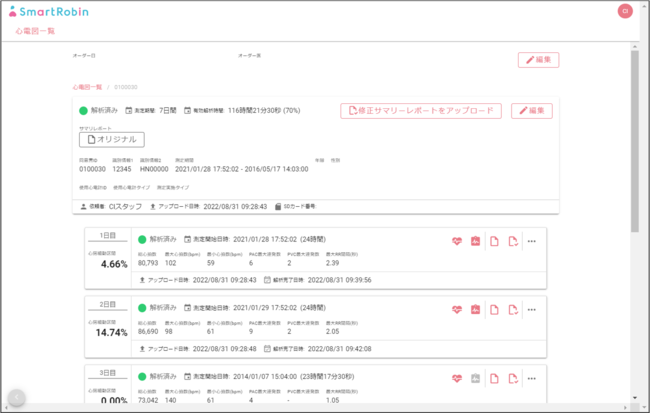Open the checked-document icon for day 2

pyautogui.click(x=513, y=309)
